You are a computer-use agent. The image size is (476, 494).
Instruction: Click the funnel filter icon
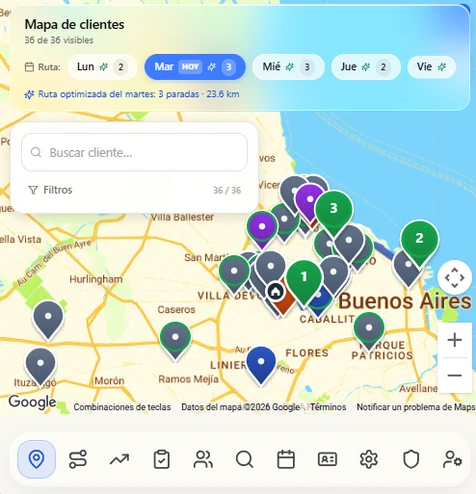(x=33, y=190)
